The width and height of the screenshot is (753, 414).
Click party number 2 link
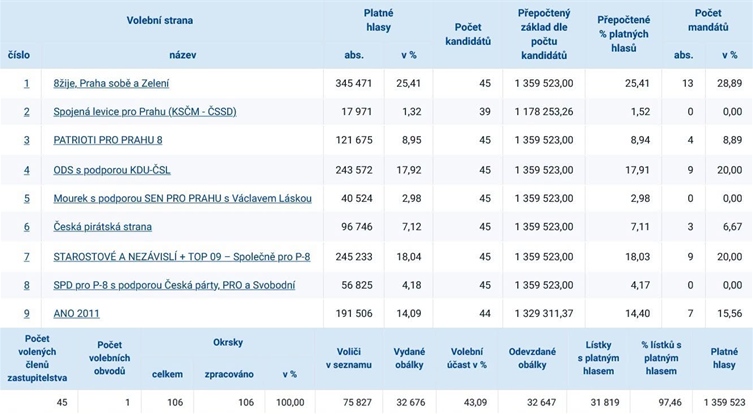coord(26,112)
